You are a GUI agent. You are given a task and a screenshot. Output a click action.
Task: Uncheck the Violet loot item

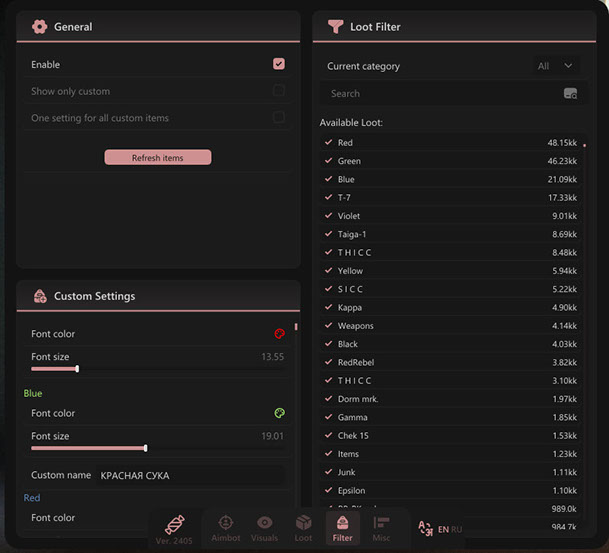pos(328,215)
